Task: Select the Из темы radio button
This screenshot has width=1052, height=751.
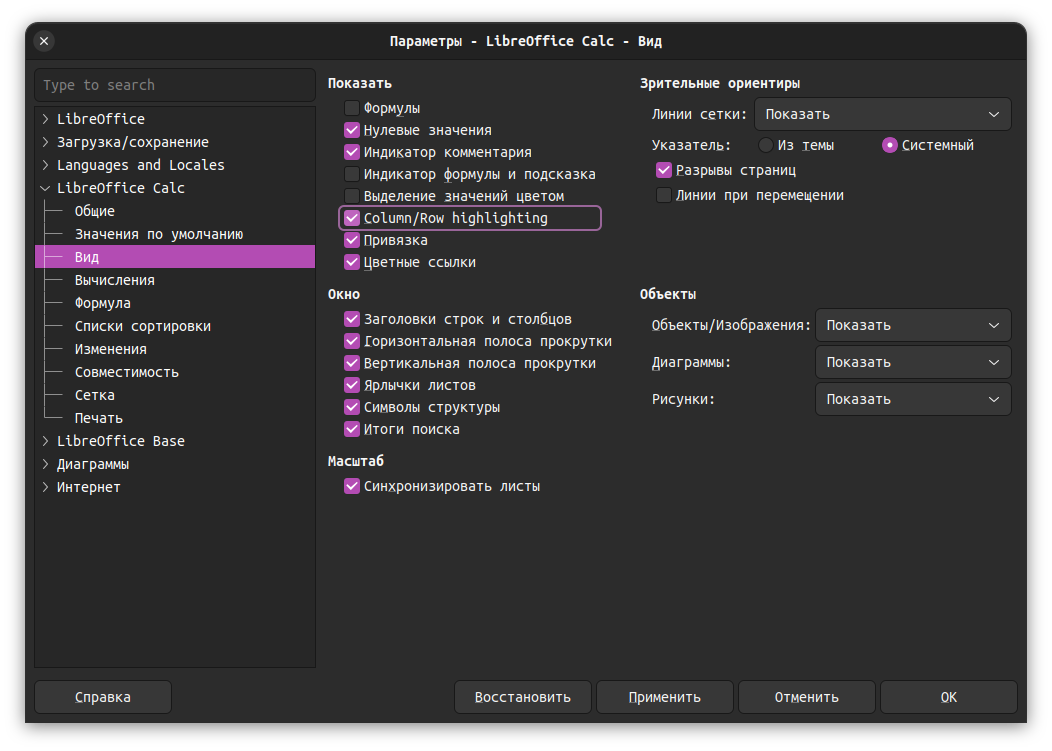Action: tap(766, 145)
